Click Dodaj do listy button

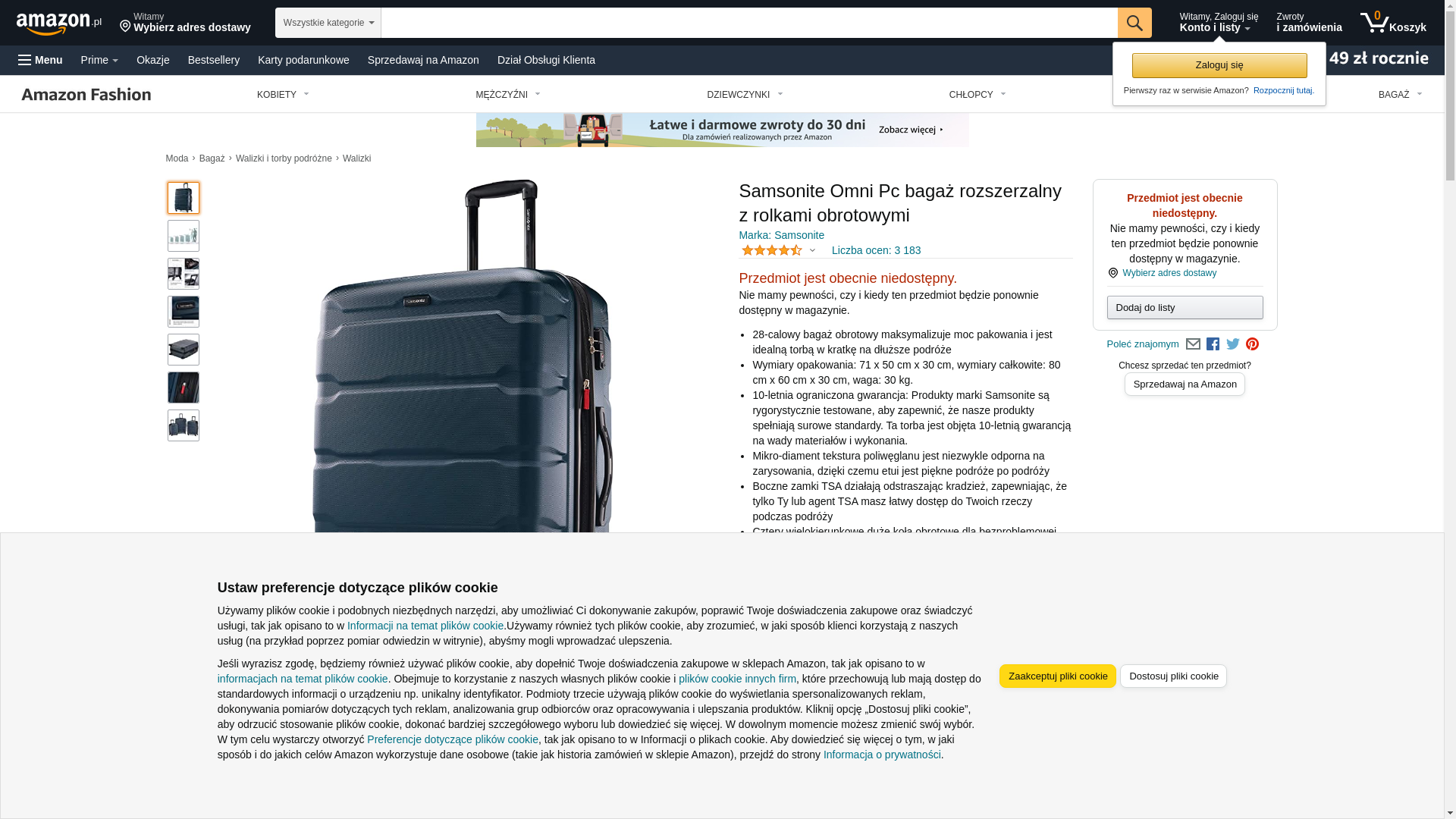(x=1185, y=308)
